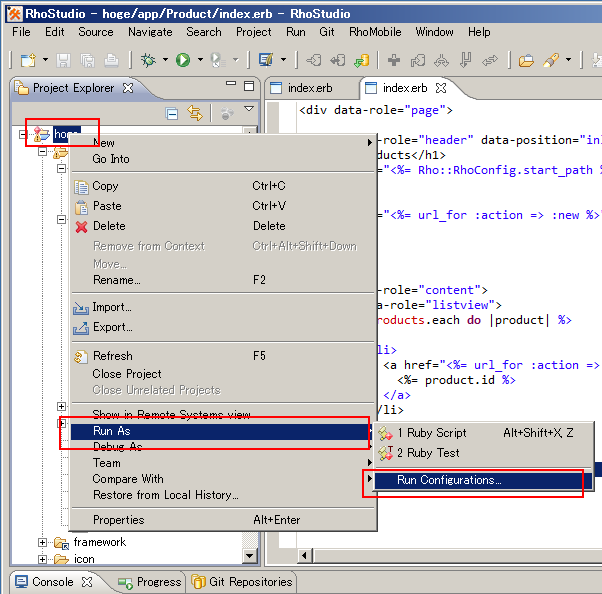Choose Rename... in the context menu
This screenshot has height=594, width=602.
[223, 280]
